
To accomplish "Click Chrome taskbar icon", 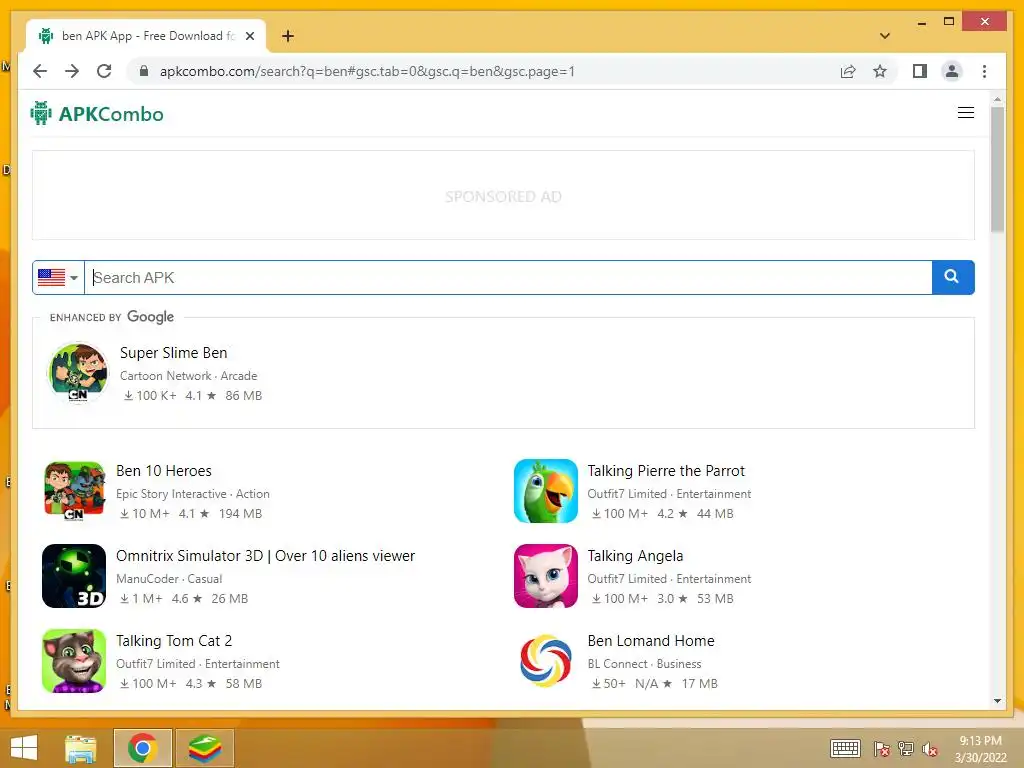I will (x=142, y=748).
